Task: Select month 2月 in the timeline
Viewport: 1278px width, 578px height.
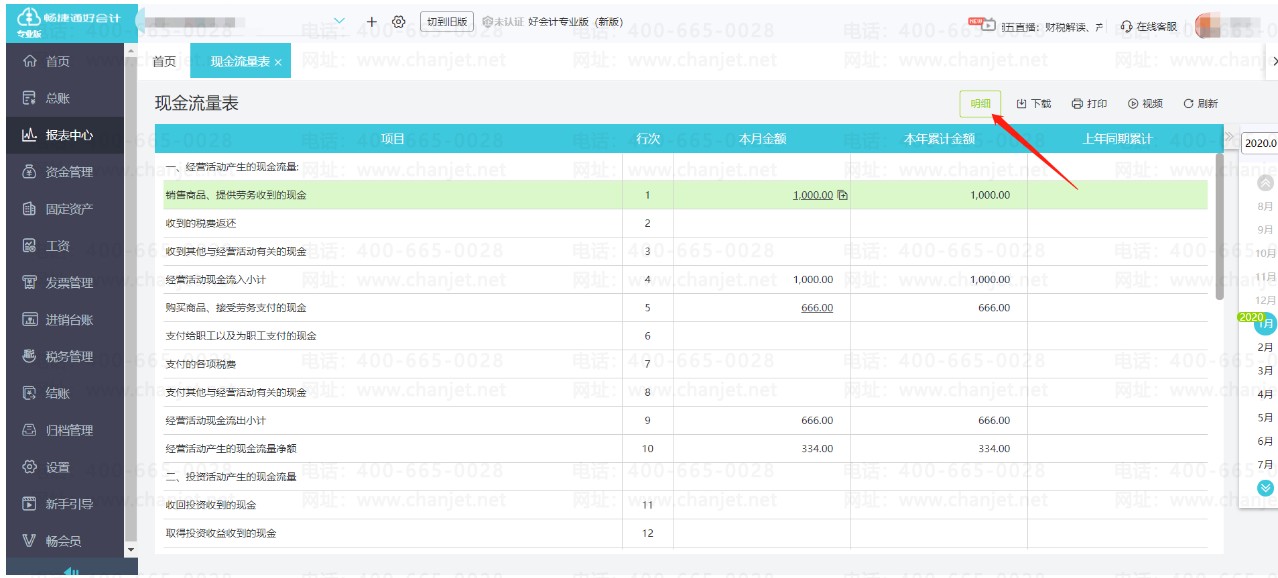Action: pos(1266,347)
